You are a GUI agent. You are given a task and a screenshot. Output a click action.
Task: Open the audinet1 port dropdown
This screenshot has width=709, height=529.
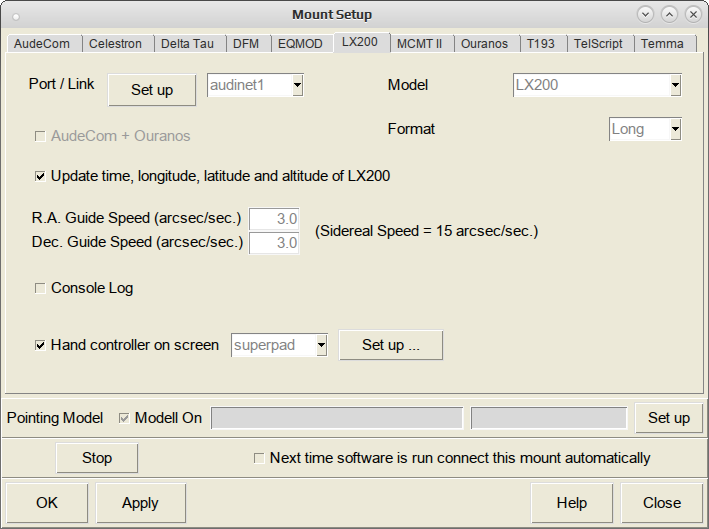(x=297, y=85)
